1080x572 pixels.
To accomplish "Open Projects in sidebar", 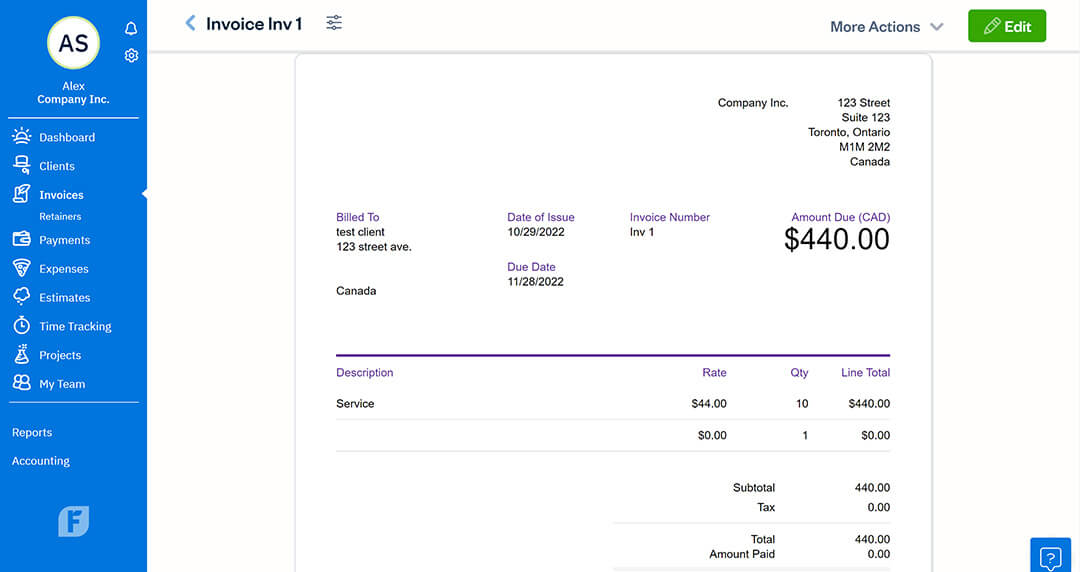I will pos(60,356).
